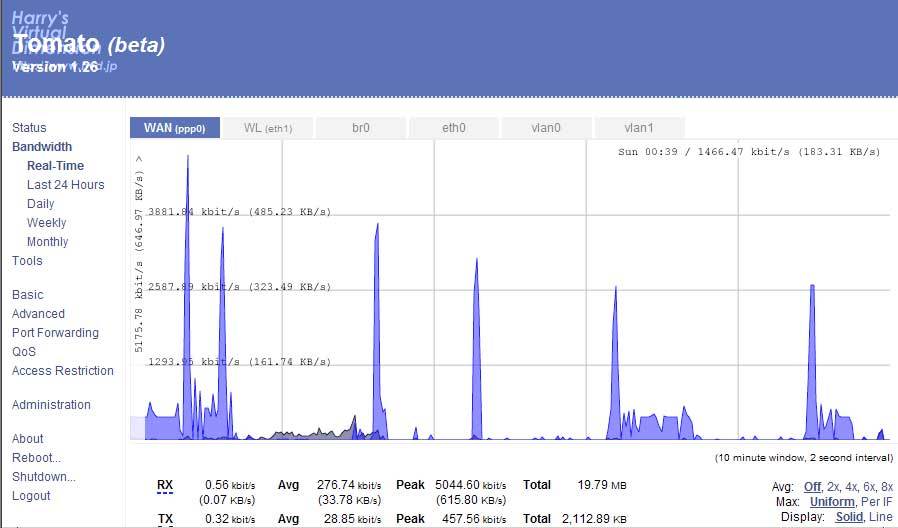Select the eth0 tab
The height and width of the screenshot is (528, 898).
point(454,128)
